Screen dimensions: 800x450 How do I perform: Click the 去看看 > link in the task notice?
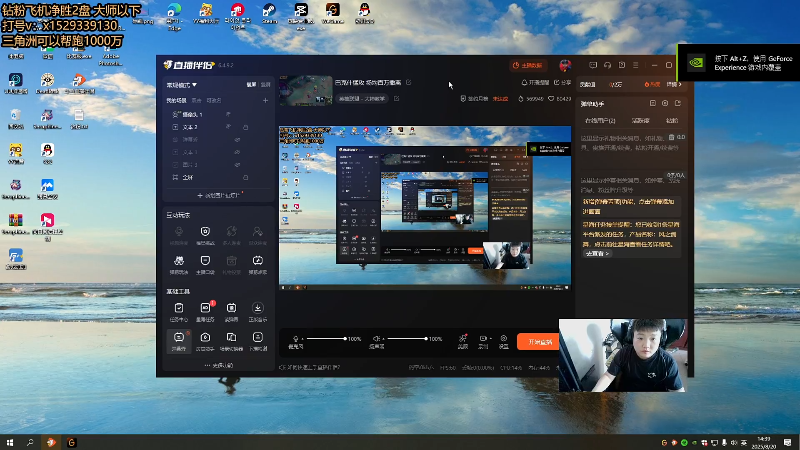[x=597, y=254]
